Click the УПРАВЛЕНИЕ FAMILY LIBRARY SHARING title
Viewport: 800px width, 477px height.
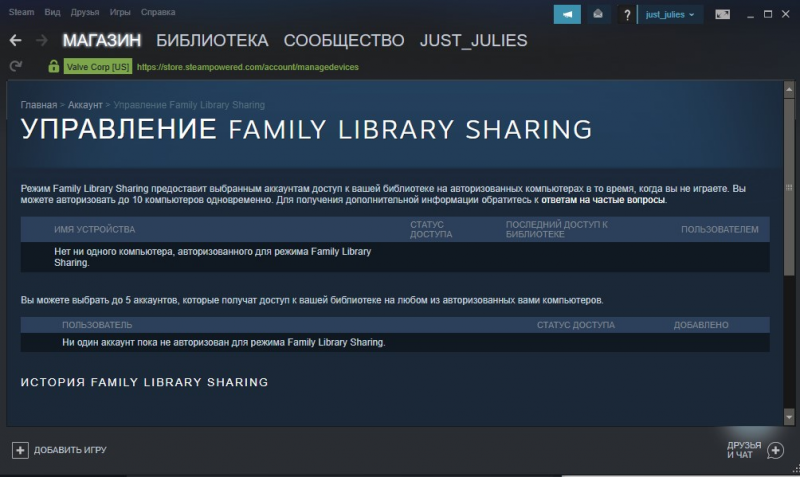point(306,130)
